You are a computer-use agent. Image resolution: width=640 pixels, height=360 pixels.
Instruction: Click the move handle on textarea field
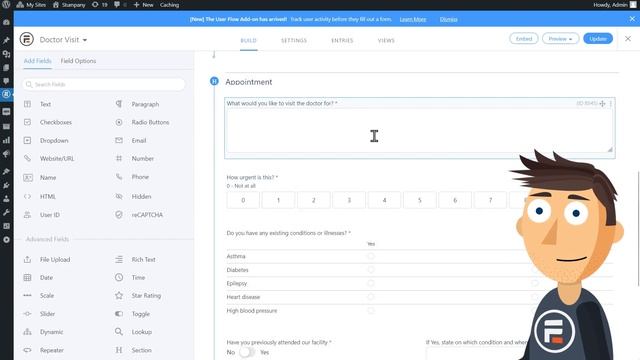pyautogui.click(x=602, y=104)
